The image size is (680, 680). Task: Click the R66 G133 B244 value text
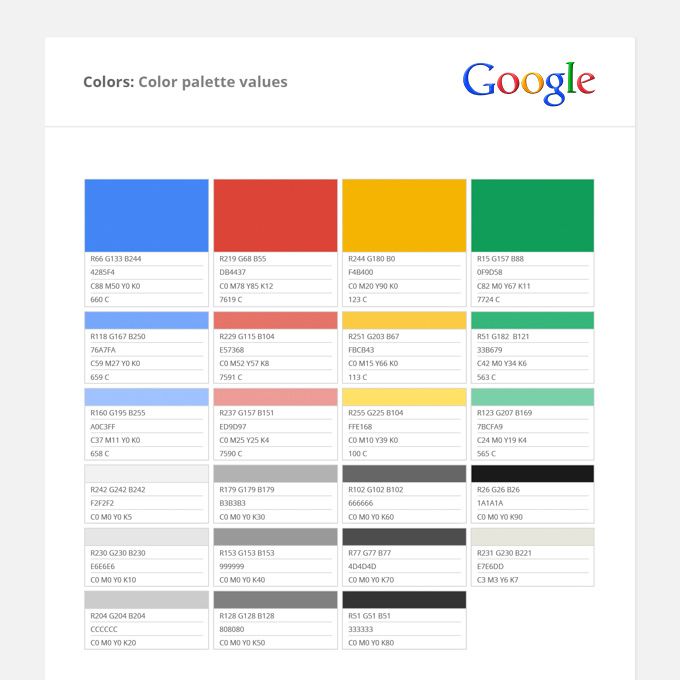(116, 259)
